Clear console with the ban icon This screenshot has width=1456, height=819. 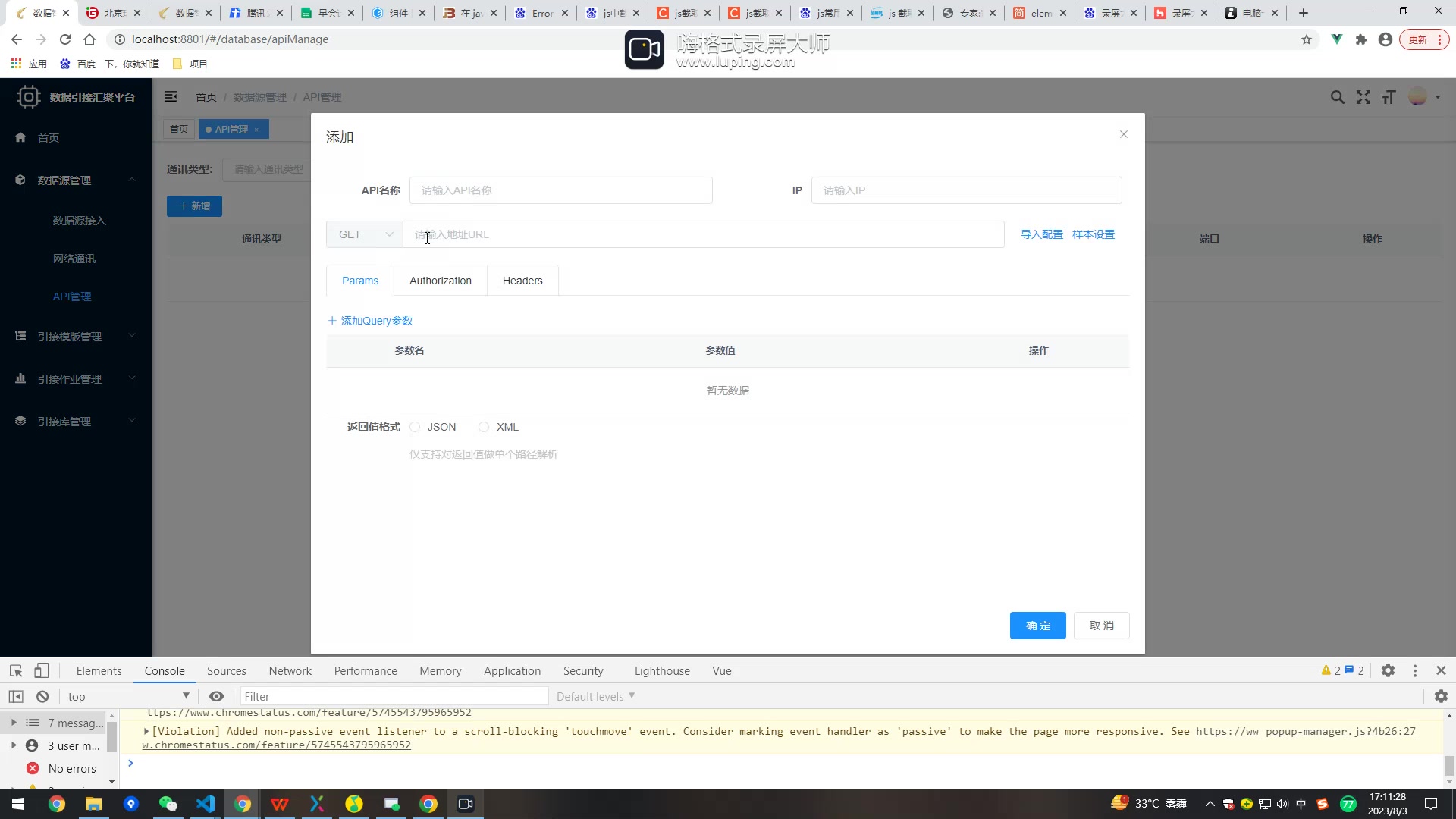(42, 697)
